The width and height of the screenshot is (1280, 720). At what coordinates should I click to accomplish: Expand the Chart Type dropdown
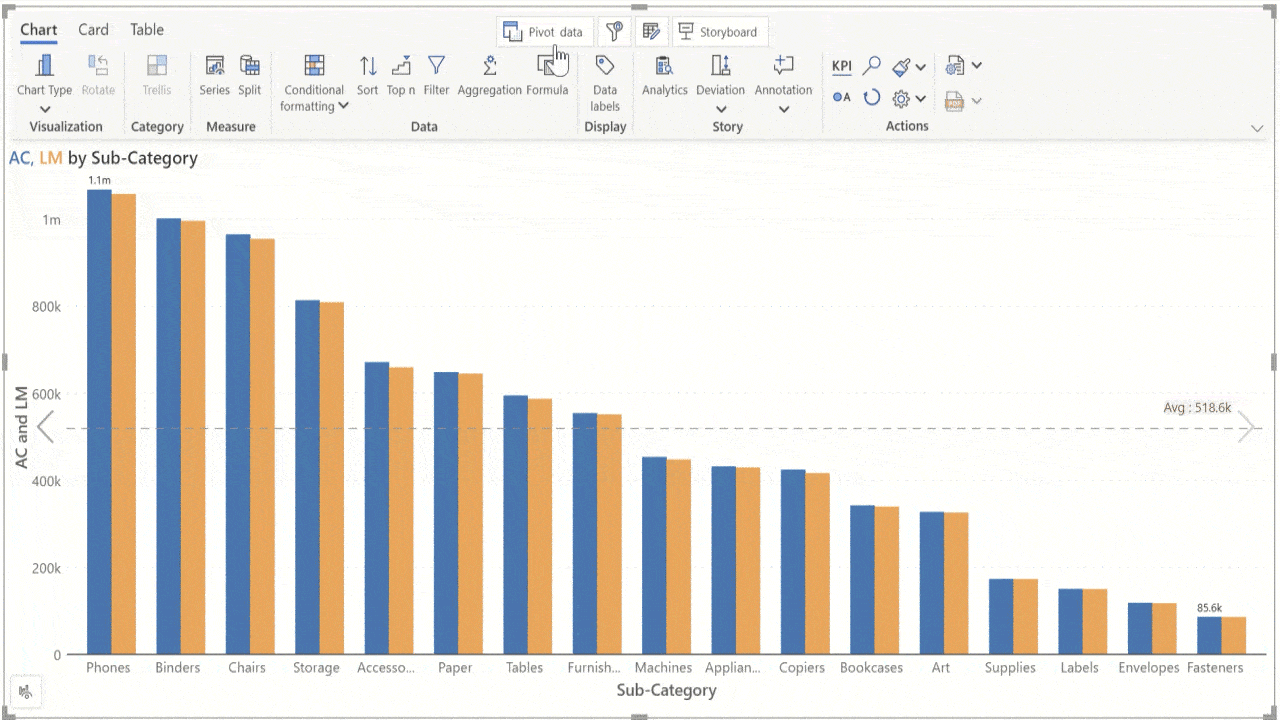pos(45,109)
